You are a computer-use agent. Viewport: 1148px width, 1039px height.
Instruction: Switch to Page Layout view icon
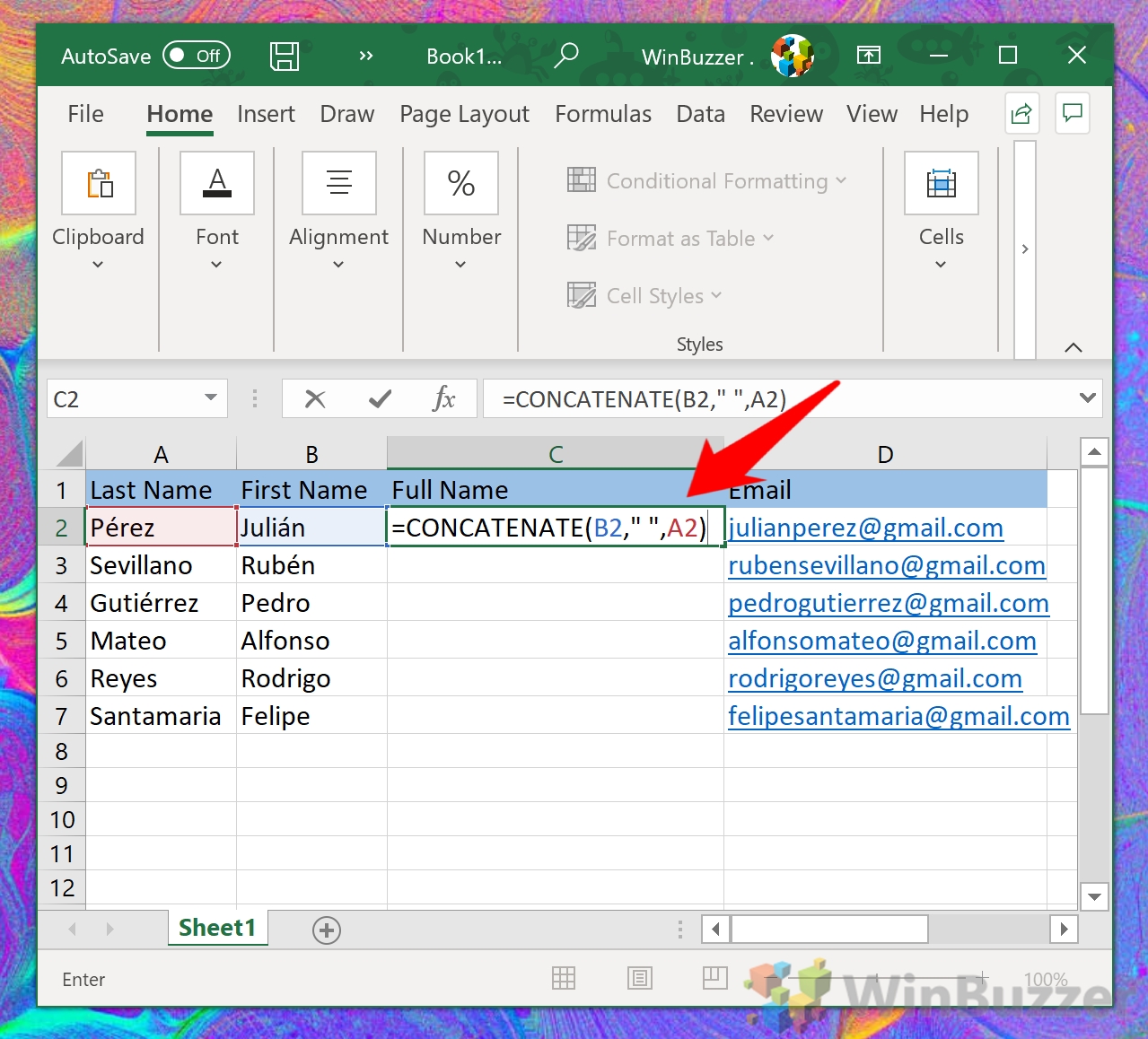coord(640,978)
